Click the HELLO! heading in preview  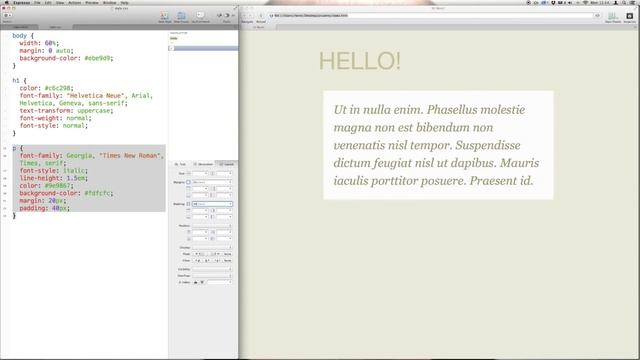[360, 61]
